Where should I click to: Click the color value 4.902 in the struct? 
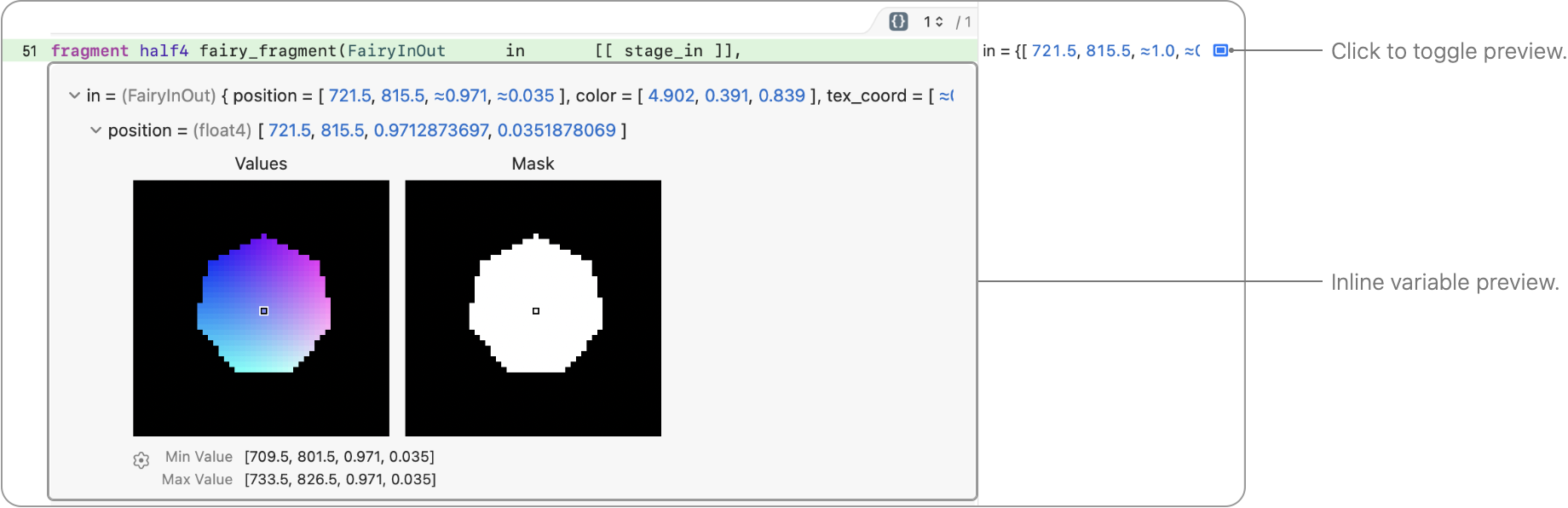pyautogui.click(x=671, y=95)
